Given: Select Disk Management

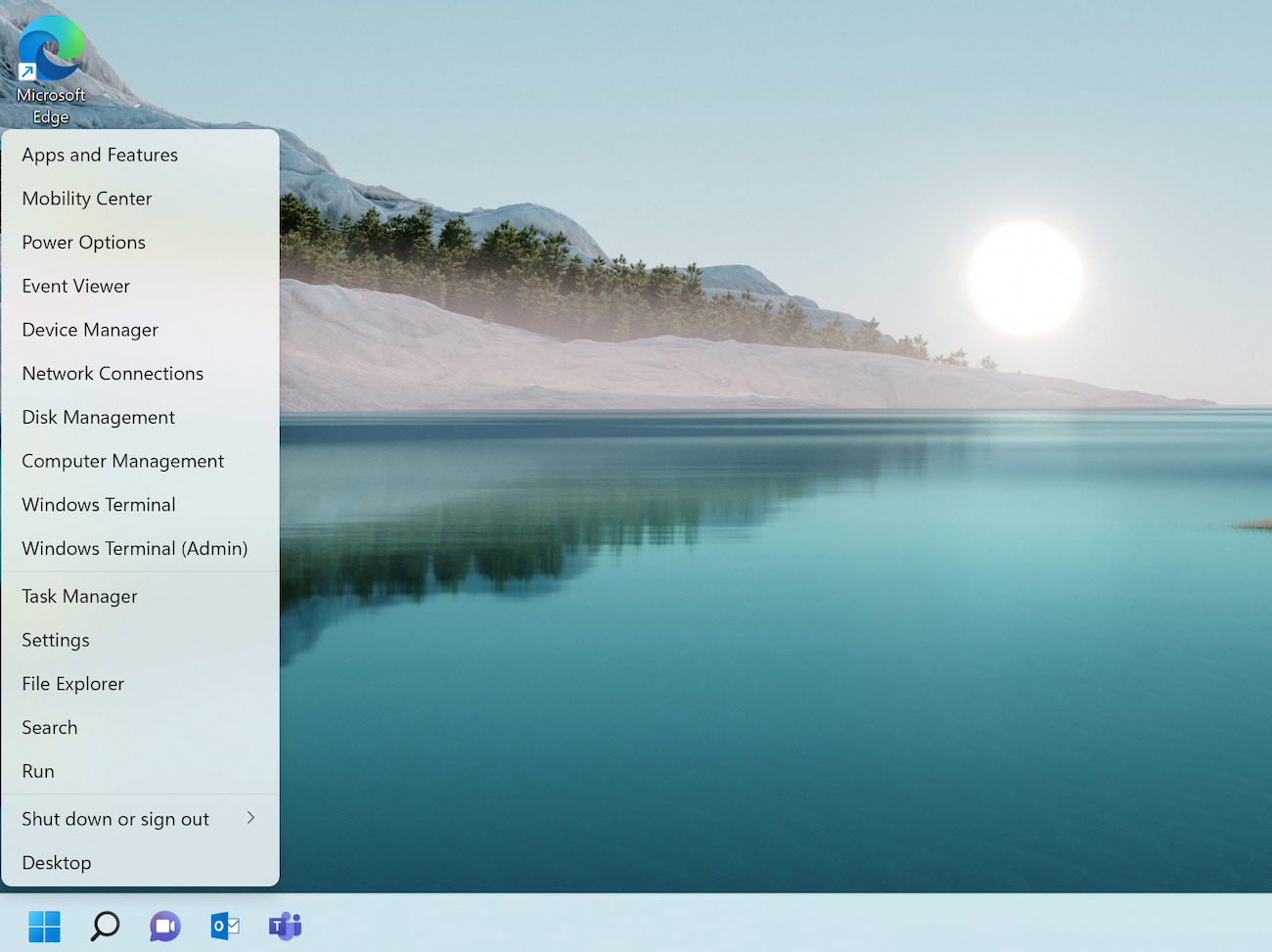Looking at the screenshot, I should 99,418.
